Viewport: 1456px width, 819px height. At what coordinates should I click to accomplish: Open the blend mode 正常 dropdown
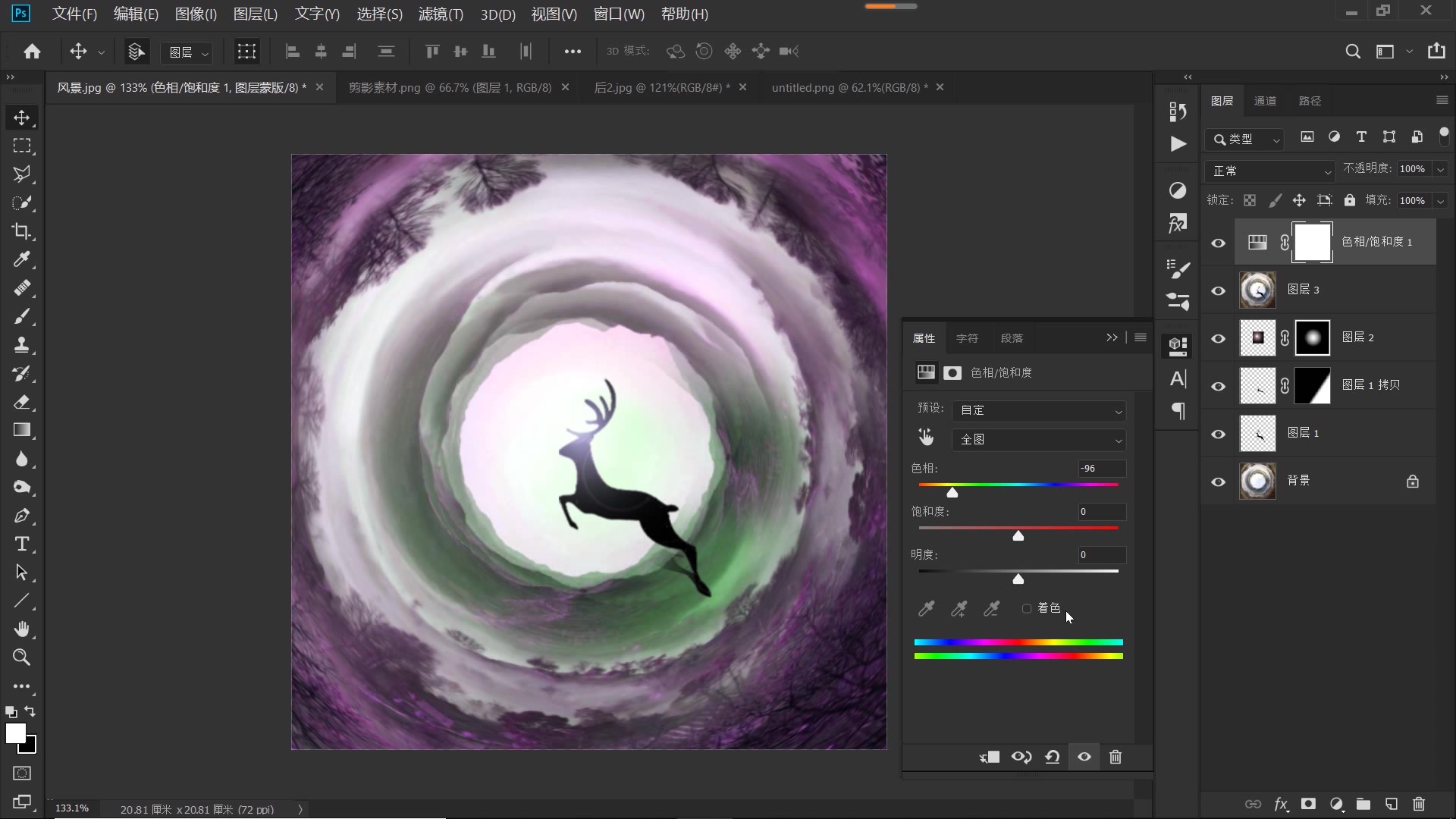click(x=1269, y=171)
